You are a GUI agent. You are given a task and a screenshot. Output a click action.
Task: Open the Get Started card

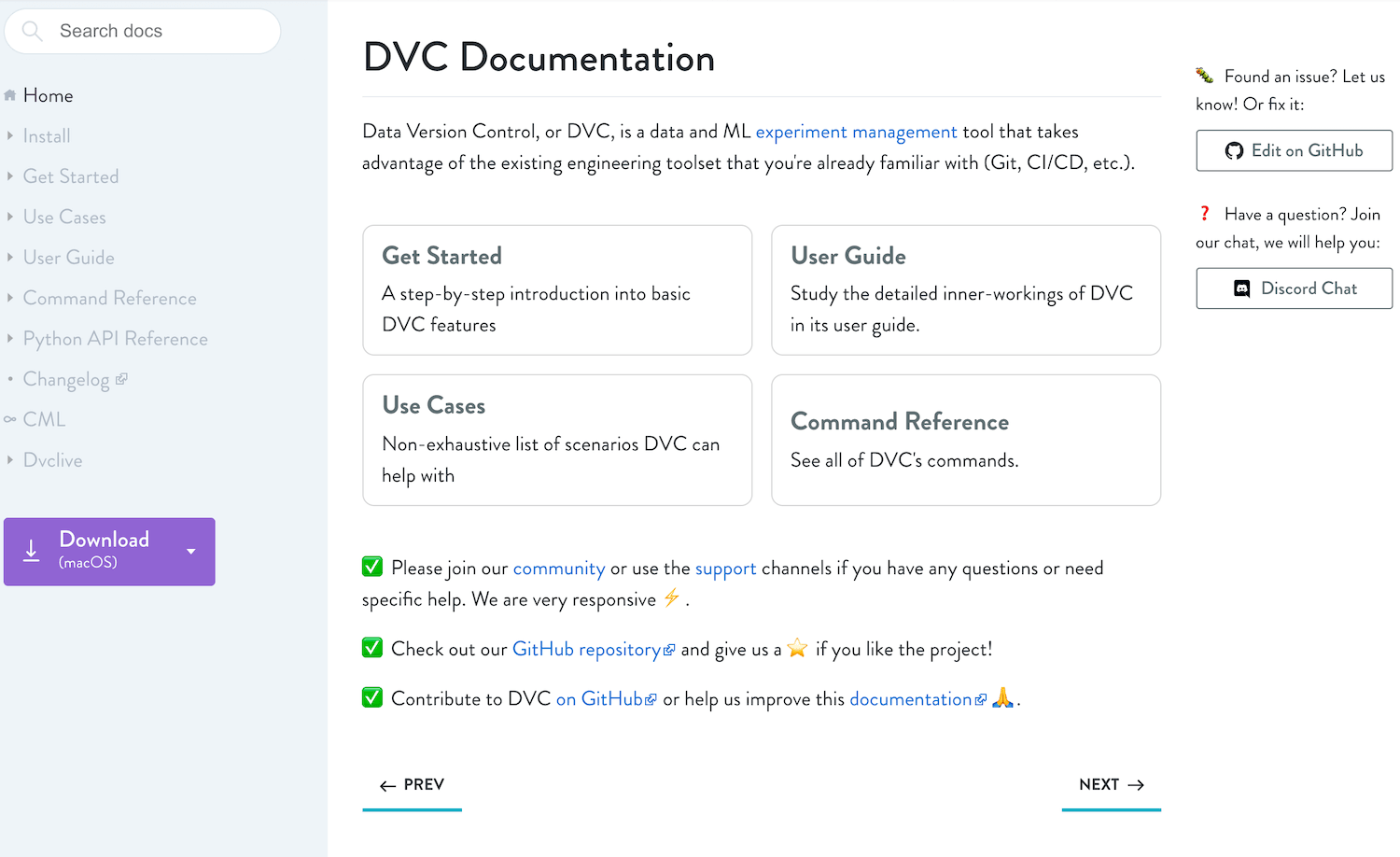556,289
